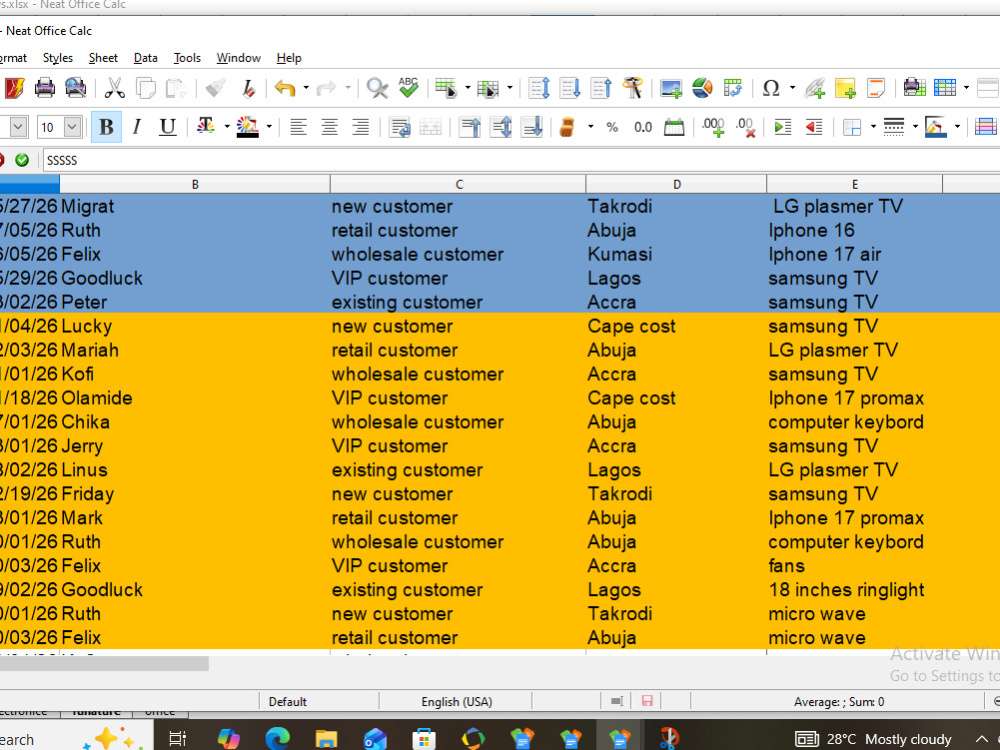
Task: Open the Window menu
Action: click(239, 58)
